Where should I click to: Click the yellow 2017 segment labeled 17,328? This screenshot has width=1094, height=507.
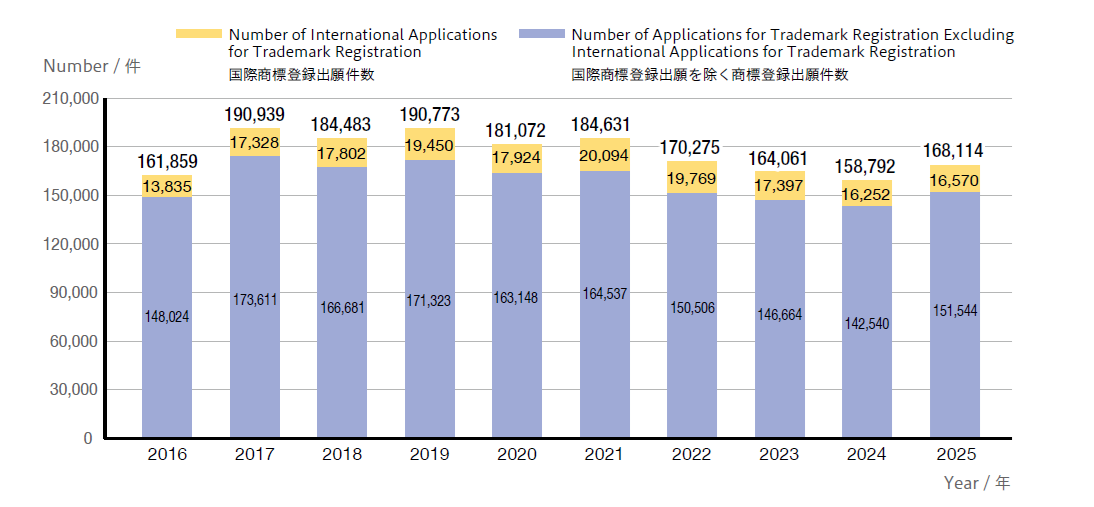pyautogui.click(x=254, y=143)
